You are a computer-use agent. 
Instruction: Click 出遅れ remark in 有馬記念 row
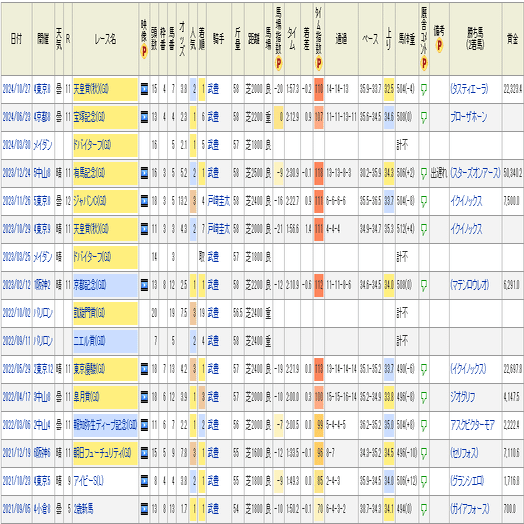(439, 173)
